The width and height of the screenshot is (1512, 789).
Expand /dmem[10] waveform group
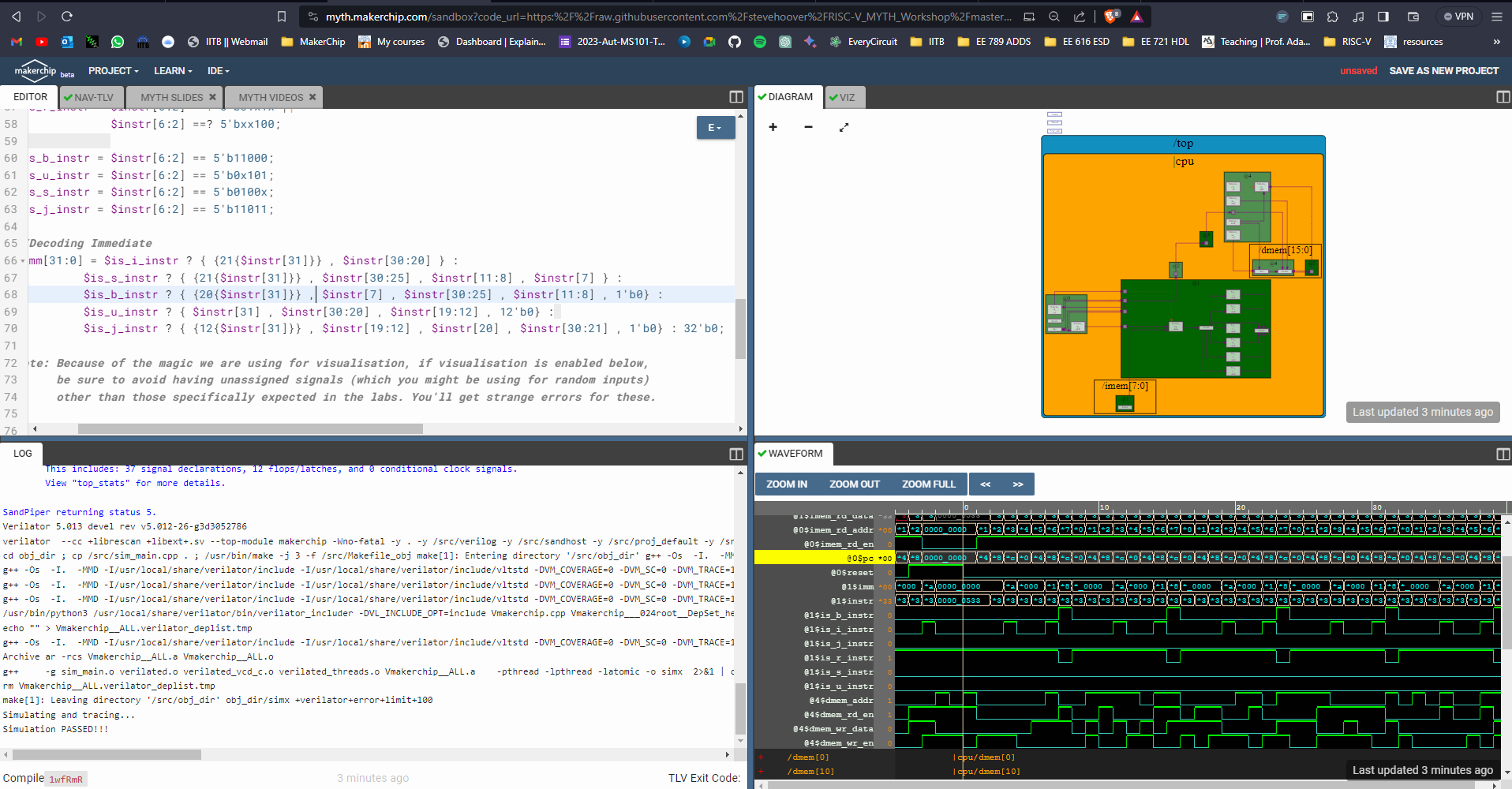[x=761, y=772]
